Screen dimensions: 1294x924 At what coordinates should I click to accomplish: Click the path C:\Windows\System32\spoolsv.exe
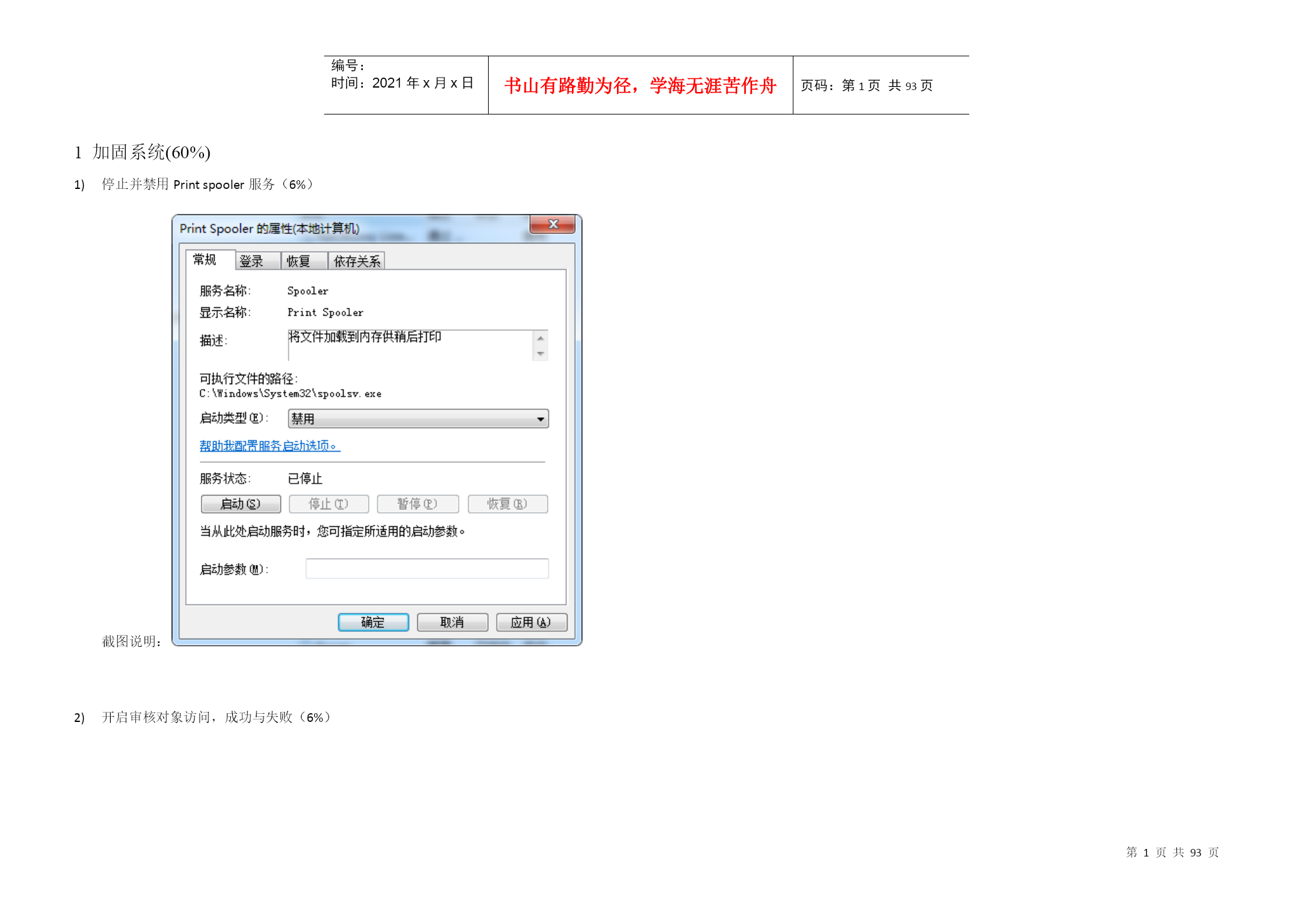pos(290,393)
